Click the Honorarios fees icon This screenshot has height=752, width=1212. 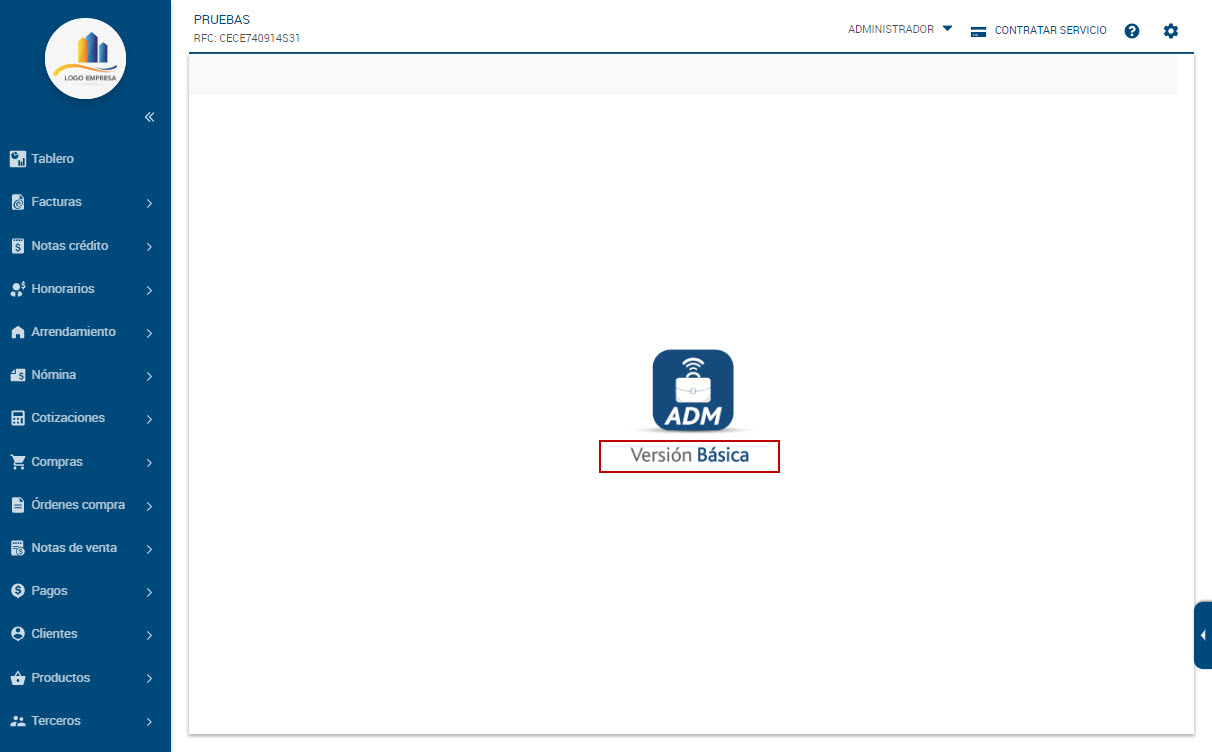[x=17, y=289]
